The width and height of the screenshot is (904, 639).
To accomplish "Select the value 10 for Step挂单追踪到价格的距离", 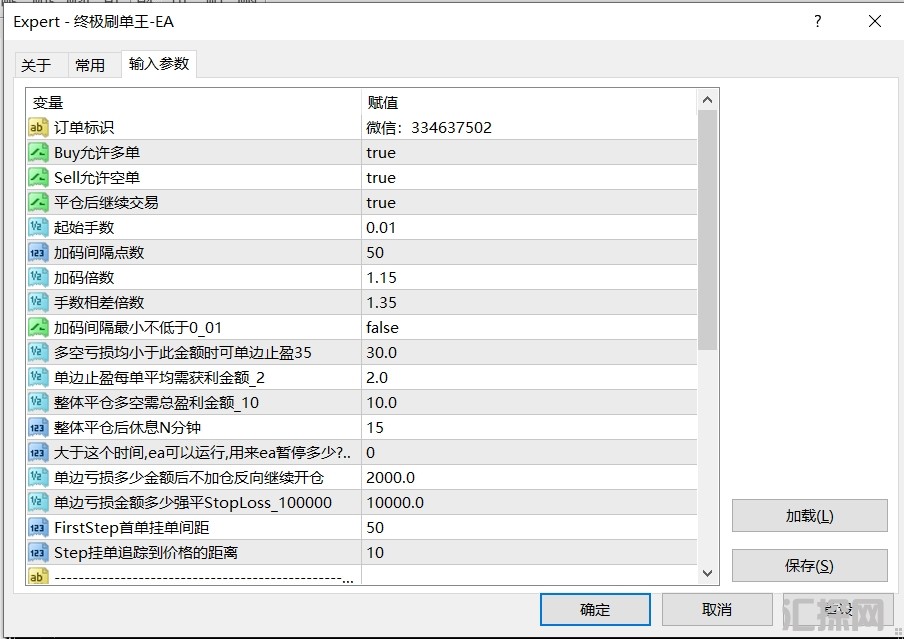I will pos(529,552).
